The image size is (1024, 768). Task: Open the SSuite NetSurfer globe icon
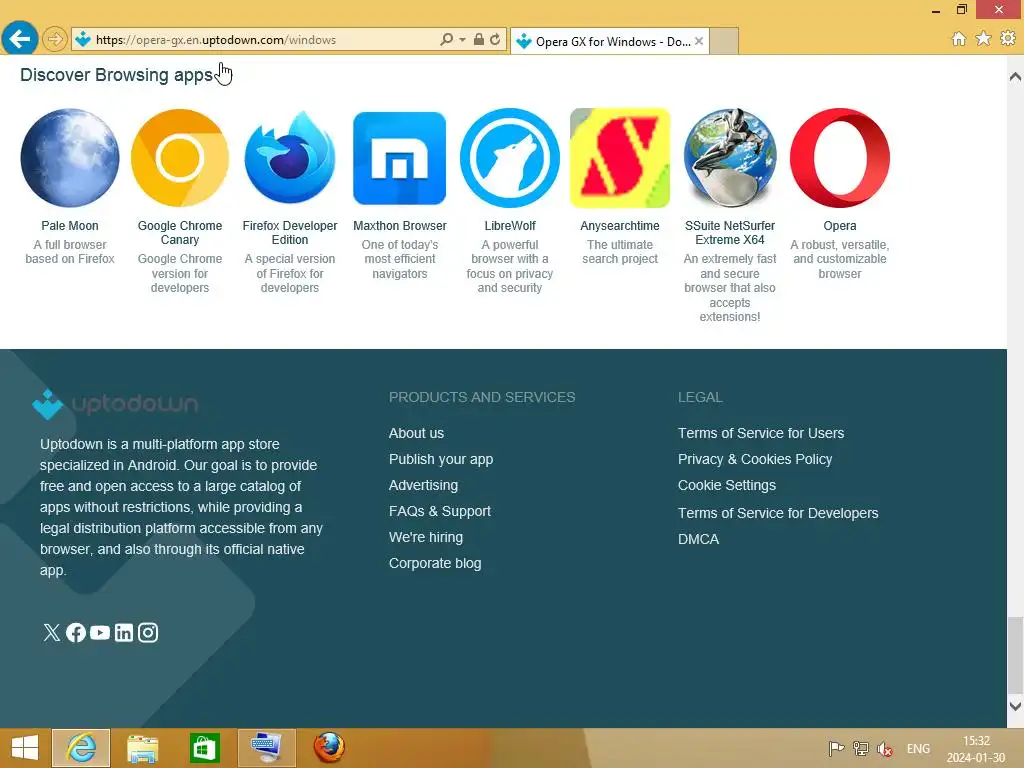point(730,158)
